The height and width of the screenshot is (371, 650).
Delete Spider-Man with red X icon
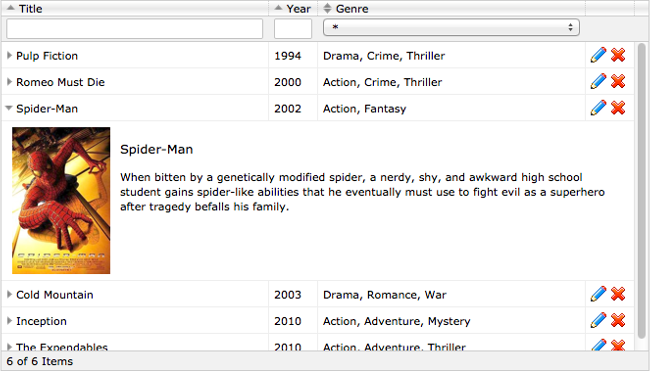tap(618, 108)
